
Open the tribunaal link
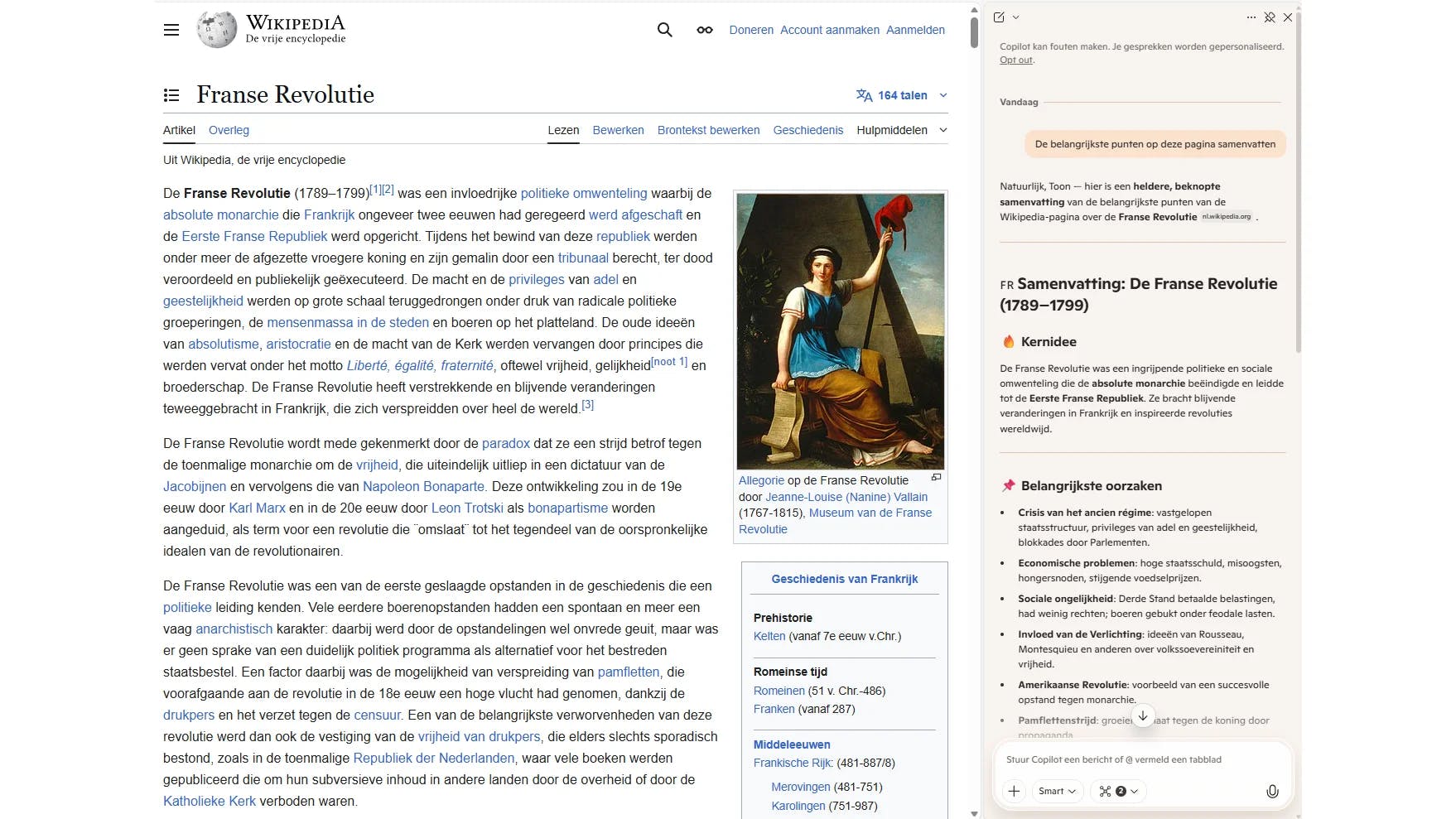tap(583, 258)
